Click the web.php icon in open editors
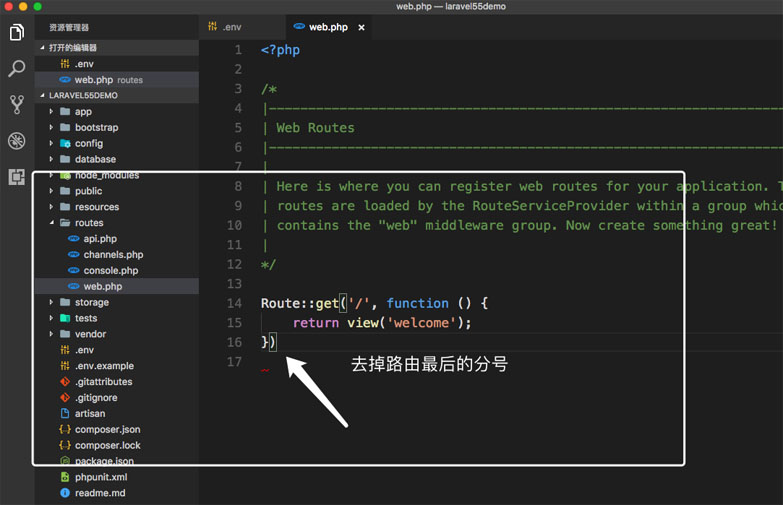 coord(65,80)
